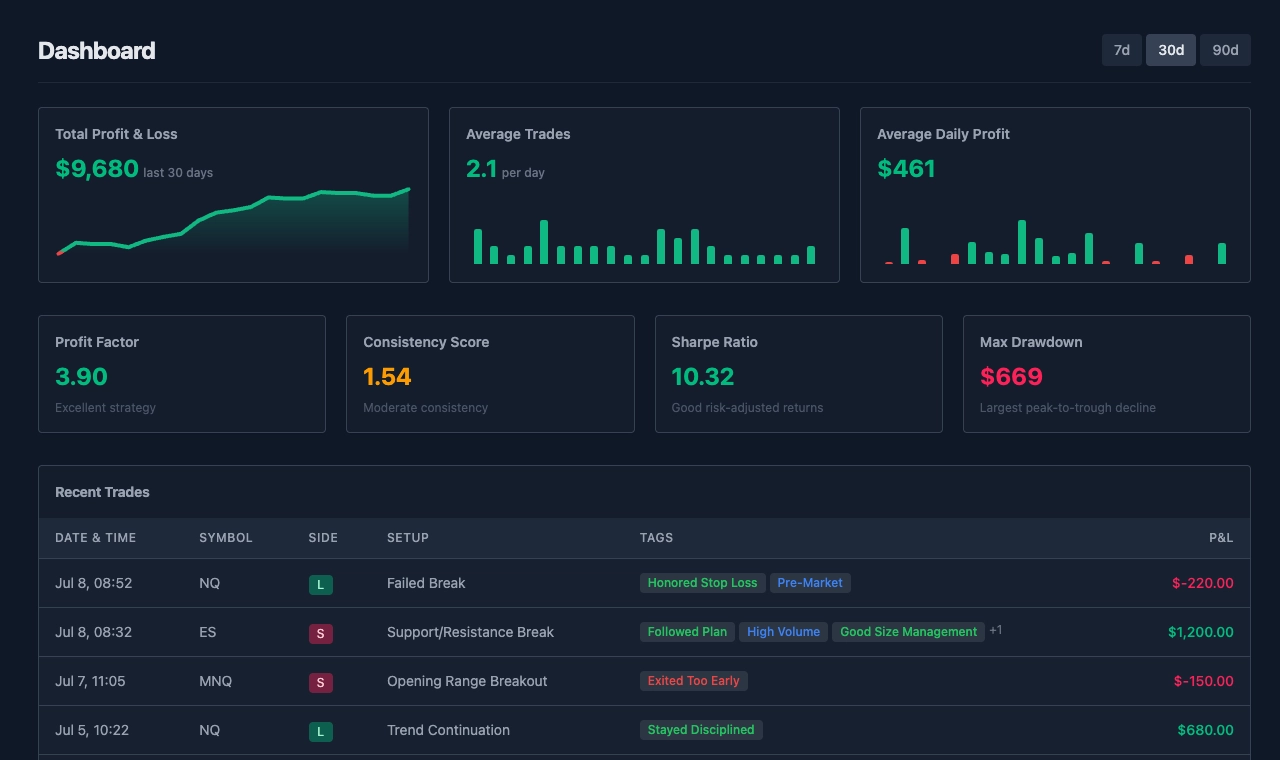The height and width of the screenshot is (760, 1280).
Task: Click the L side badge on Jul 8, 08:52 trade
Action: 320,584
